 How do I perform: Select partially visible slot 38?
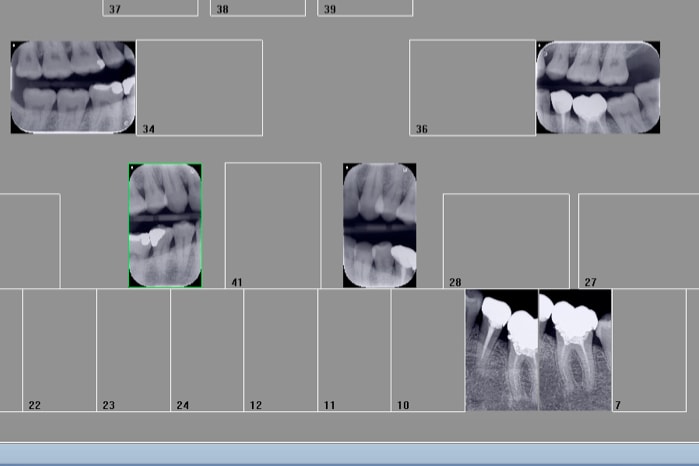258,8
